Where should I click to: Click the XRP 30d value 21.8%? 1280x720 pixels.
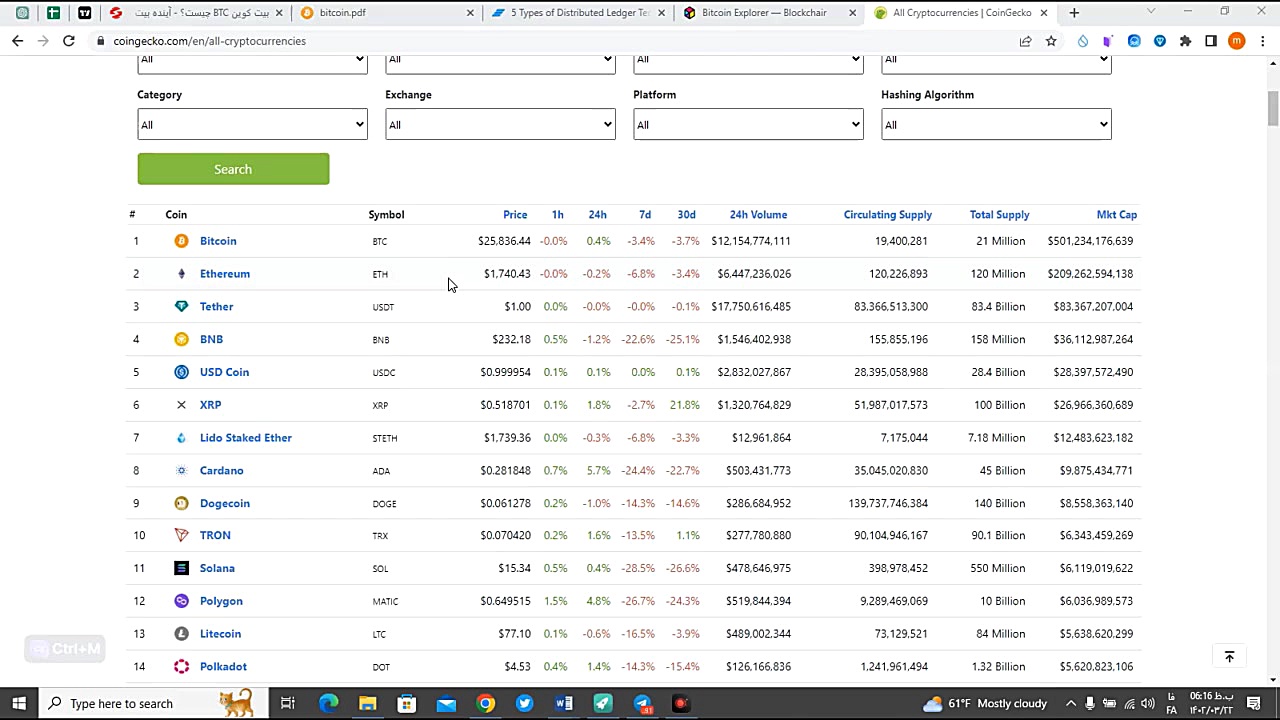[x=685, y=405]
